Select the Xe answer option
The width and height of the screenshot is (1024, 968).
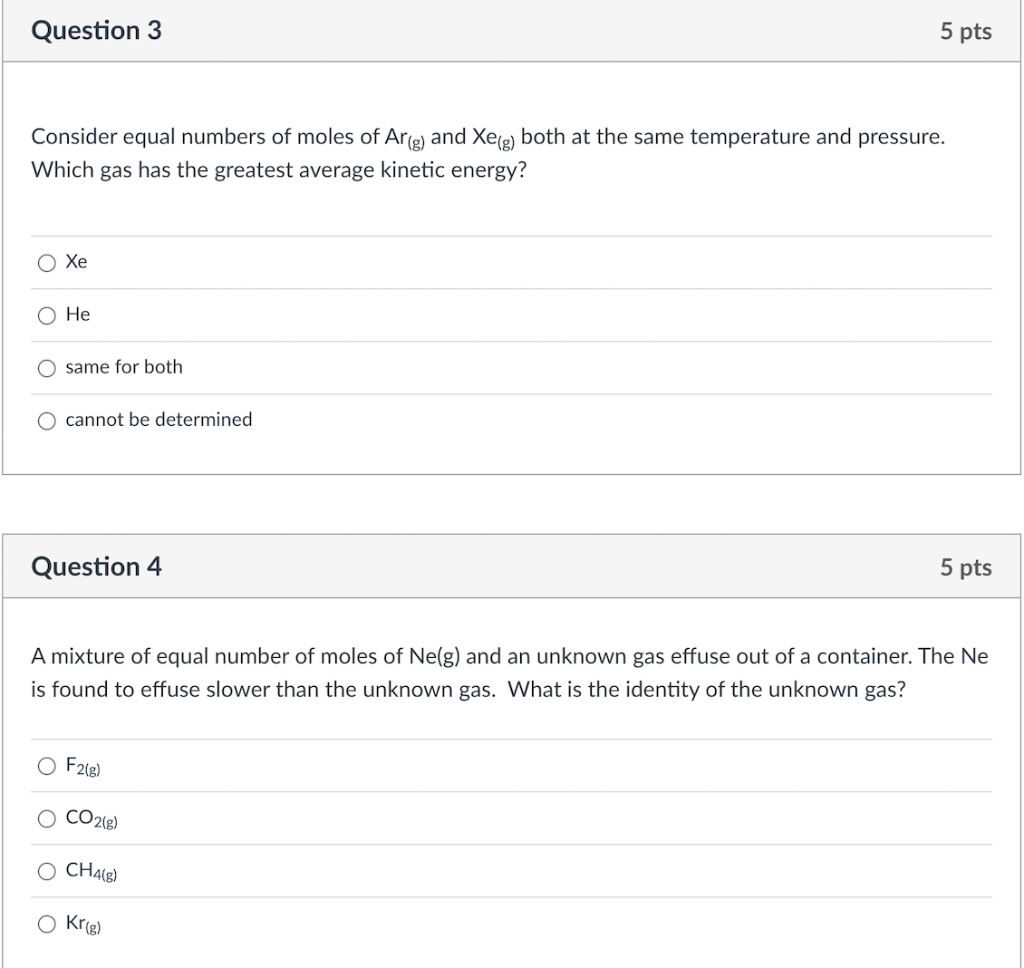point(46,262)
